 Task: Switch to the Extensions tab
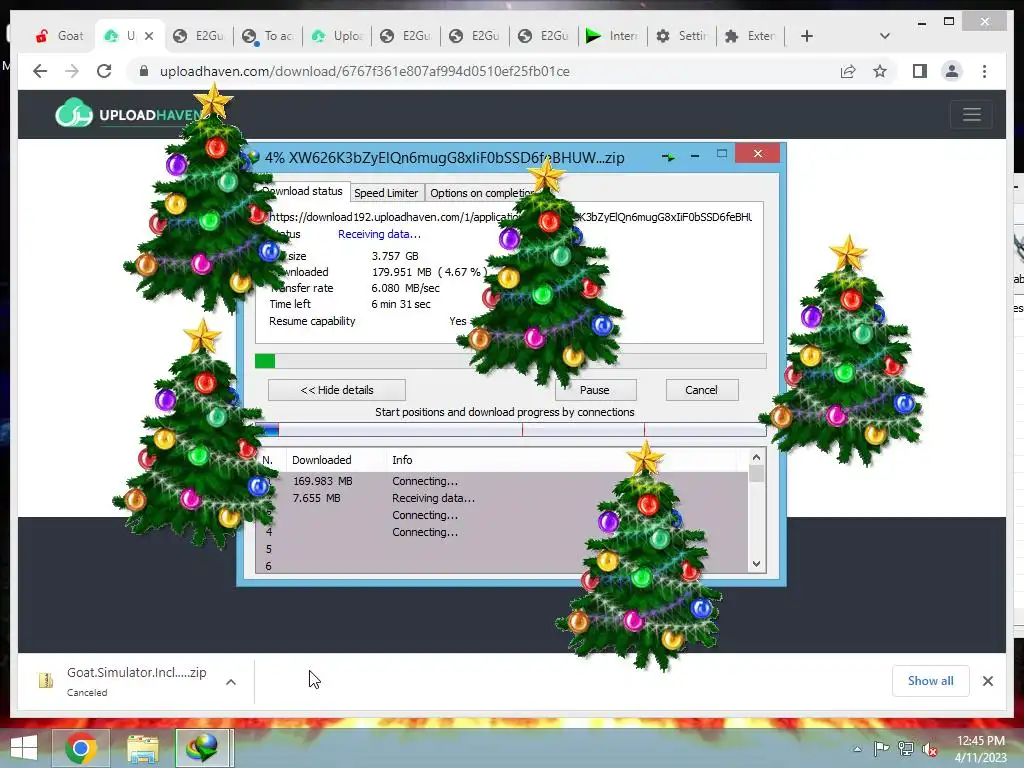[x=750, y=36]
